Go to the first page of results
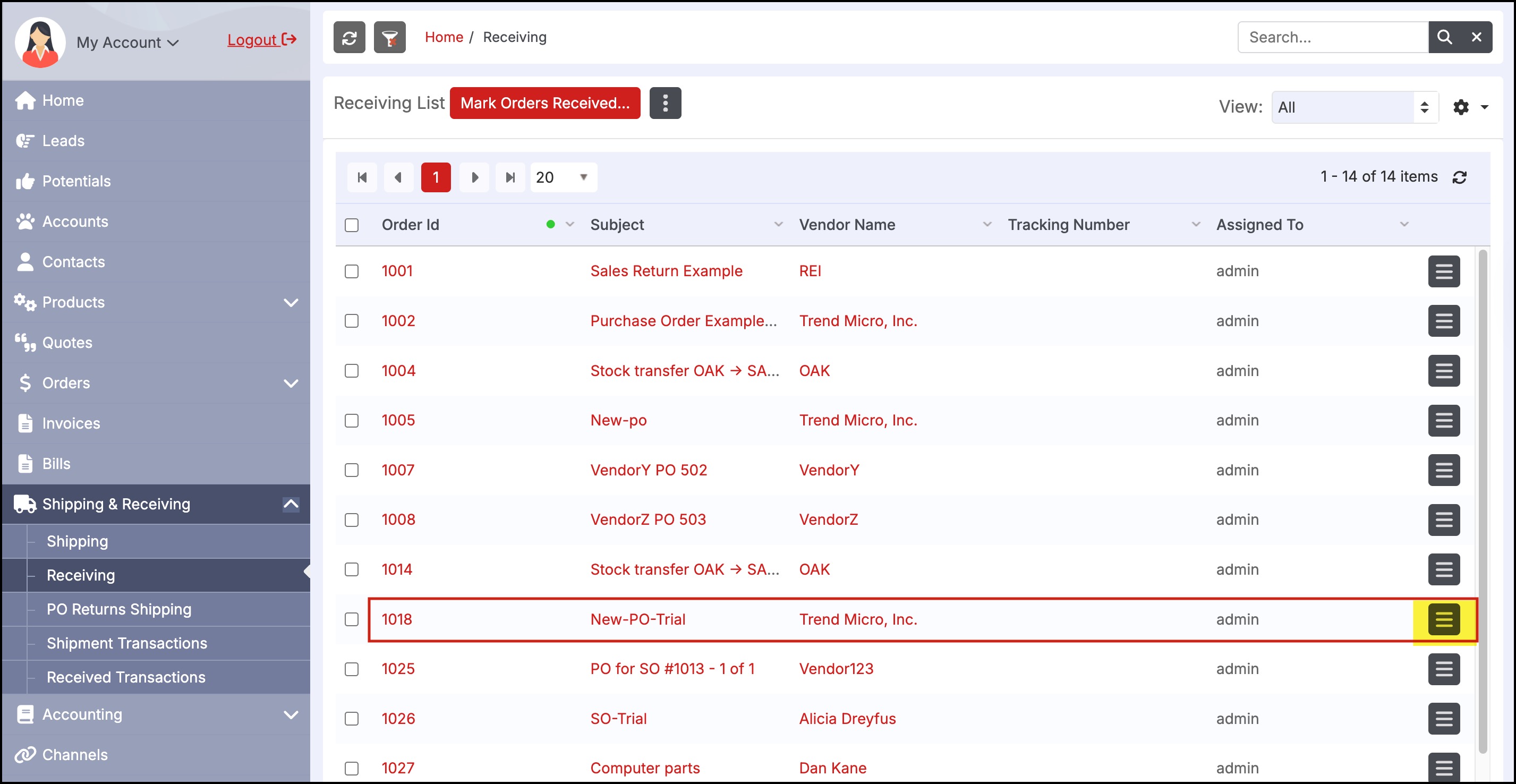This screenshot has width=1516, height=784. pyautogui.click(x=362, y=177)
